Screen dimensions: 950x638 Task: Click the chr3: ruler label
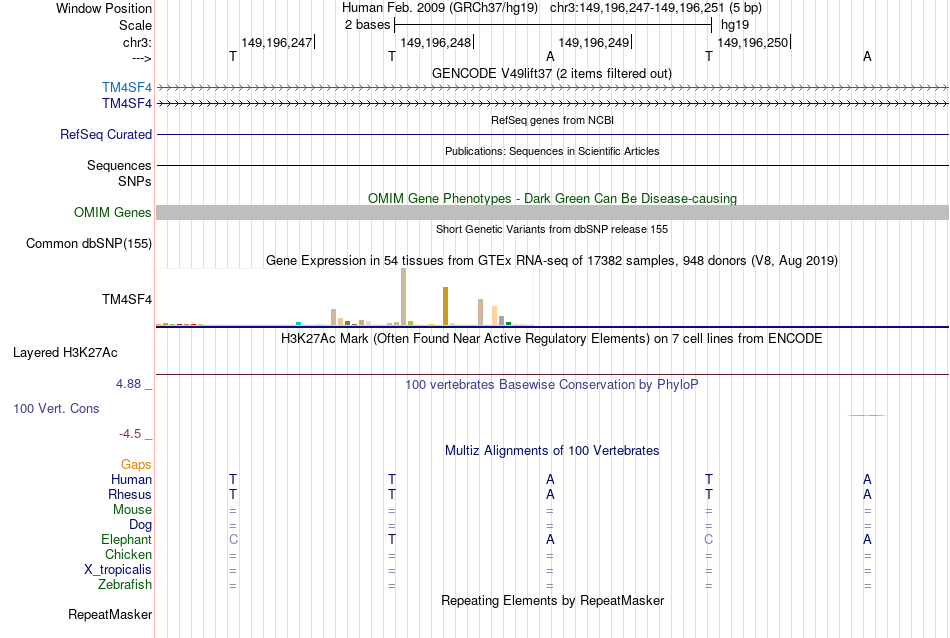coord(138,43)
